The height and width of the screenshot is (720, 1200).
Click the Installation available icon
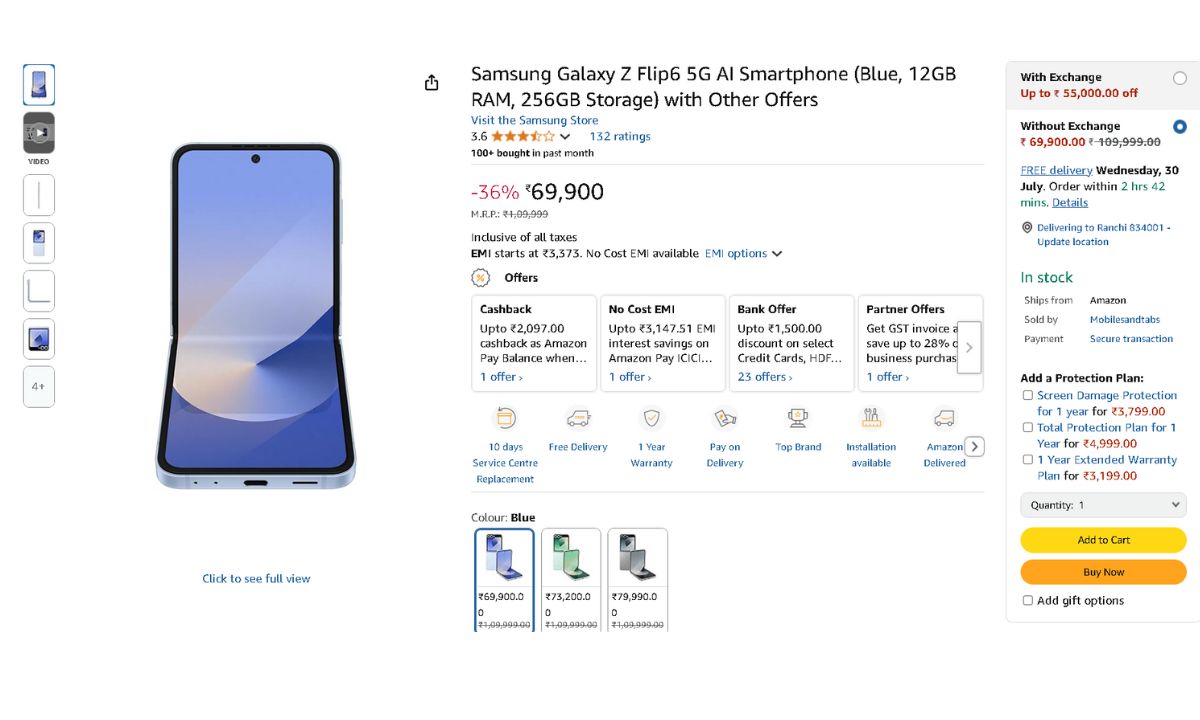[871, 419]
